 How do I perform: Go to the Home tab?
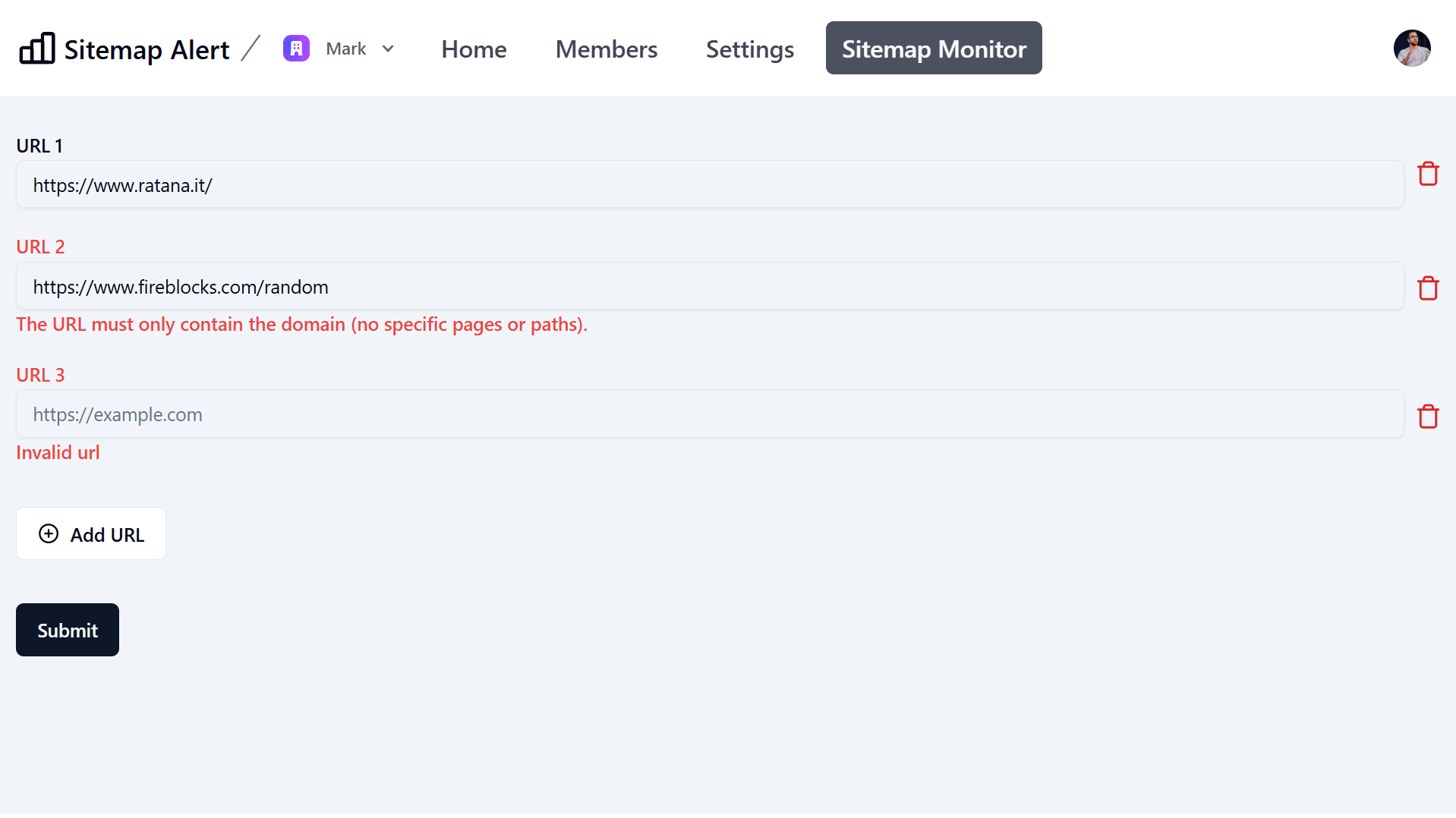474,49
